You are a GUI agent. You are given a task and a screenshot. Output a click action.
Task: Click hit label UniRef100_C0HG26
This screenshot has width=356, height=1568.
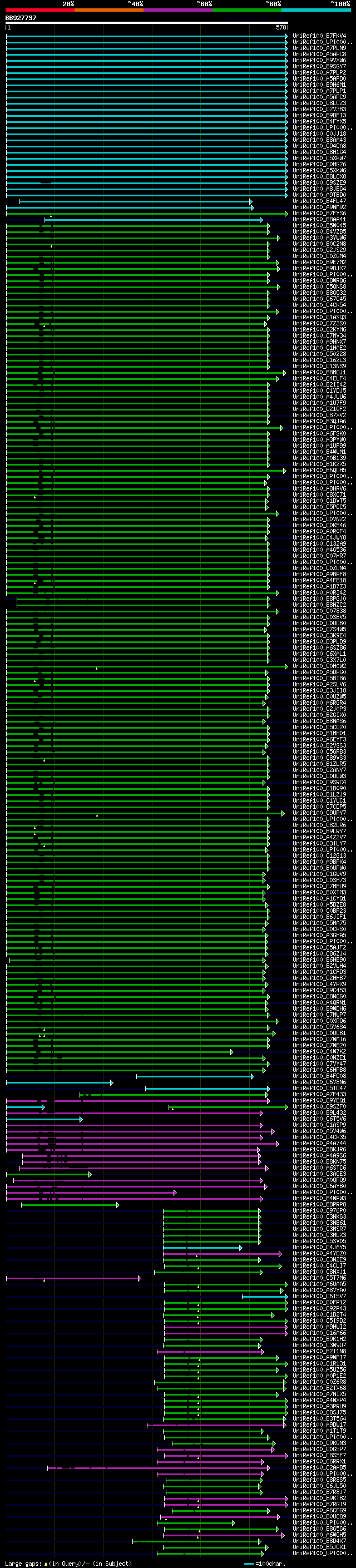tap(319, 164)
